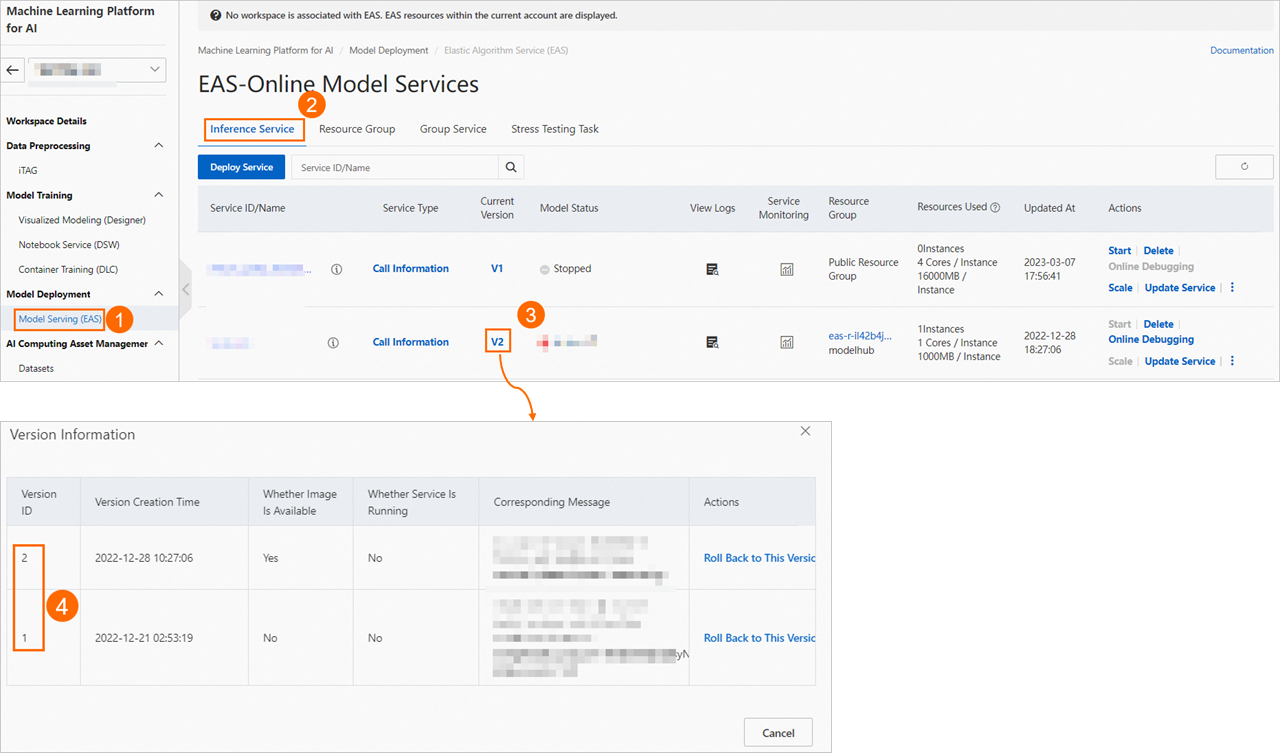Collapse the Model Deployment section

point(158,294)
